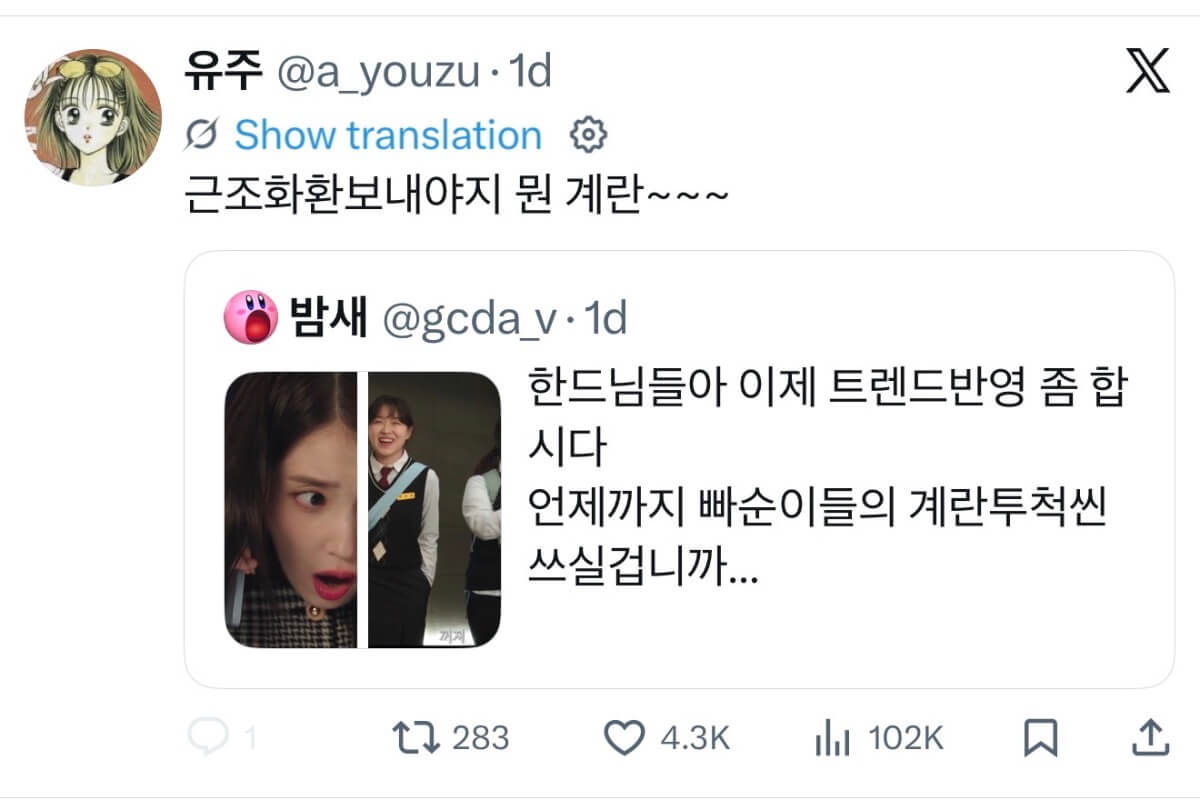
Task: Click Show translation link
Action: [x=388, y=134]
